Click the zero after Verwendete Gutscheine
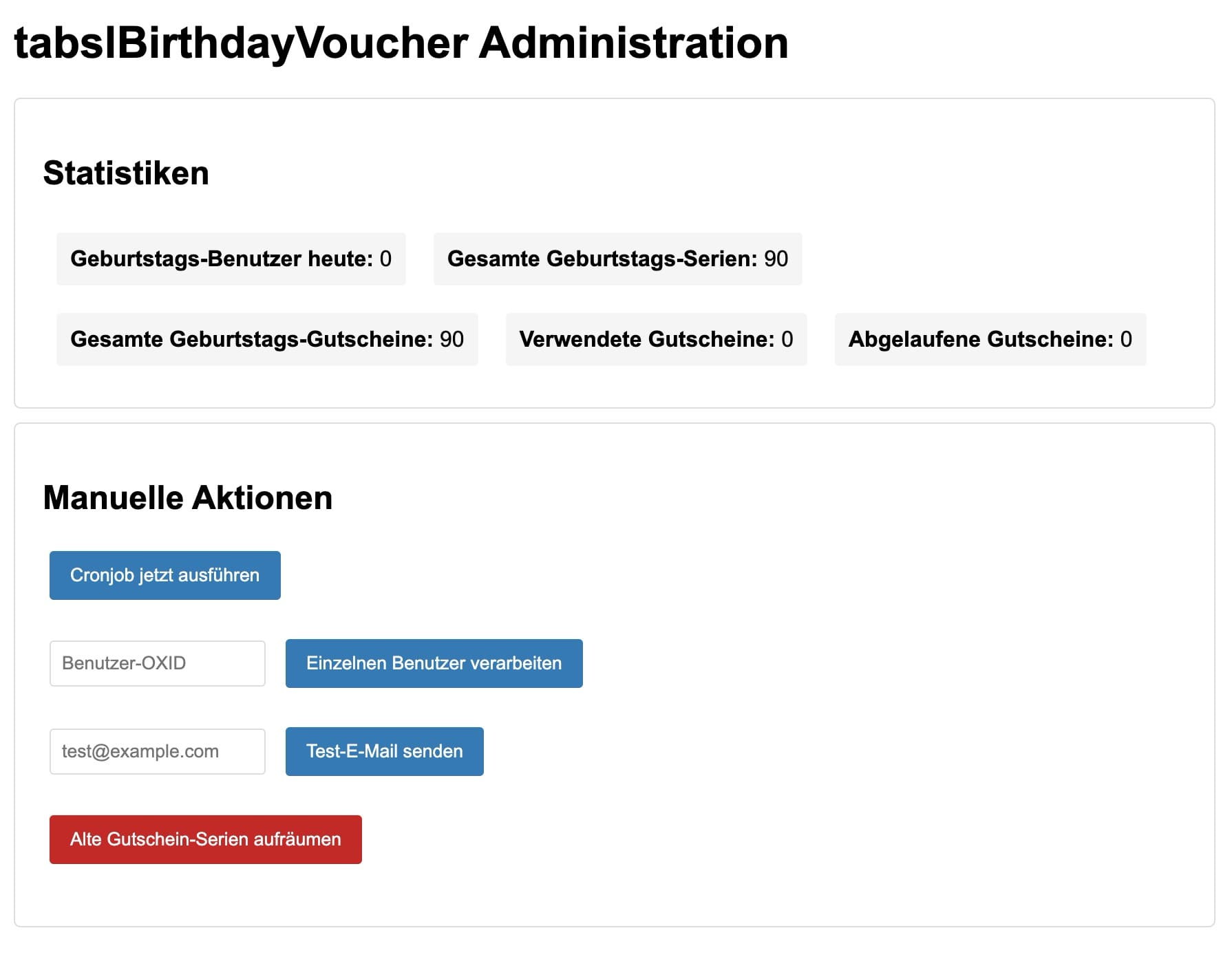 tap(787, 339)
